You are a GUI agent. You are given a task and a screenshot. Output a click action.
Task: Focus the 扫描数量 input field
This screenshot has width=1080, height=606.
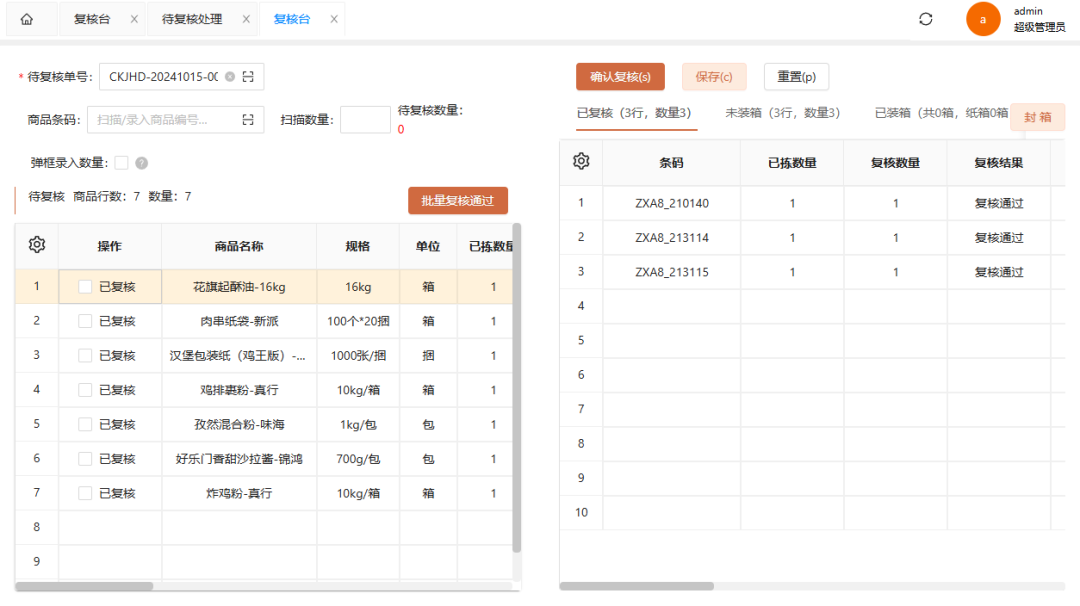pos(365,120)
